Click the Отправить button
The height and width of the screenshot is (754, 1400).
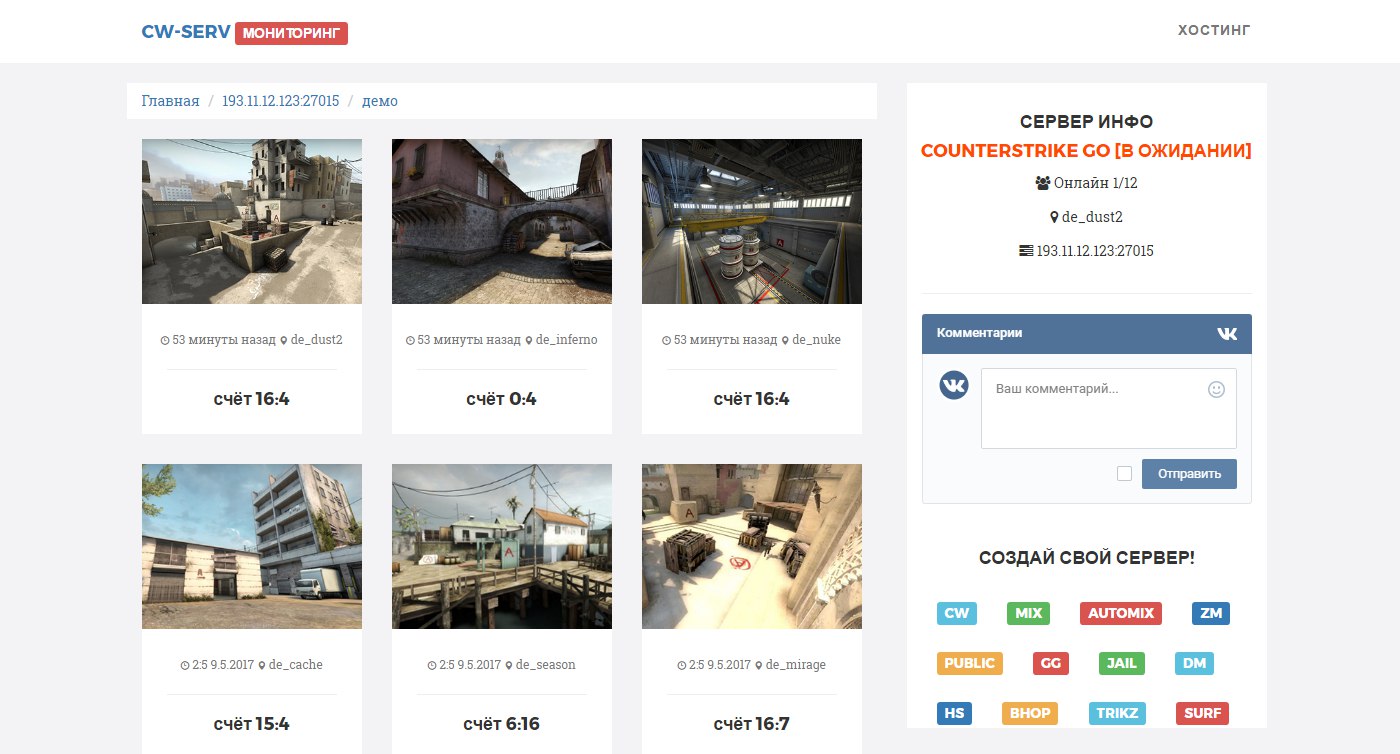click(x=1189, y=474)
